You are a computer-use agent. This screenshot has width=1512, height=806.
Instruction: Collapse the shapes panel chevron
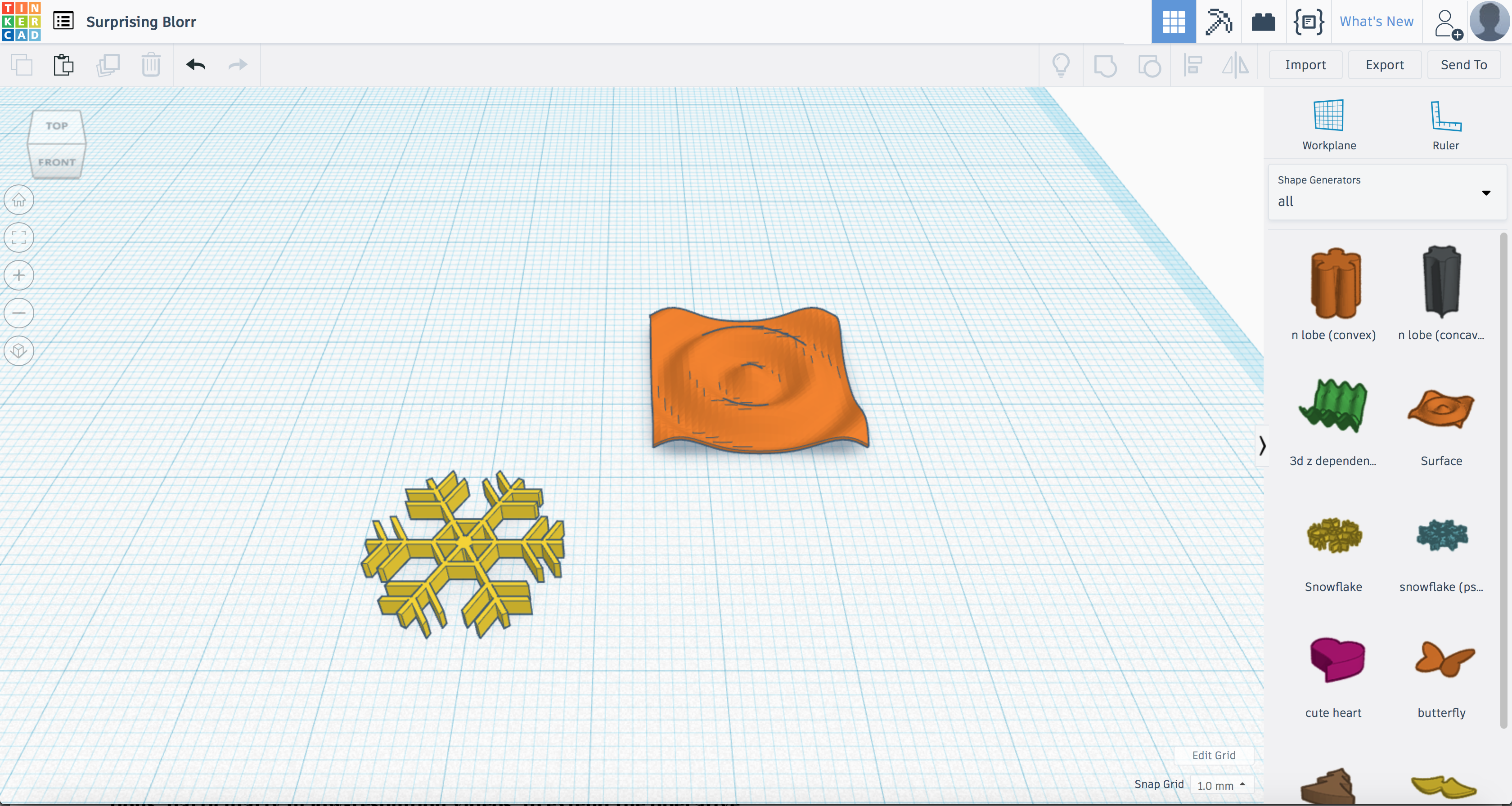click(x=1262, y=445)
